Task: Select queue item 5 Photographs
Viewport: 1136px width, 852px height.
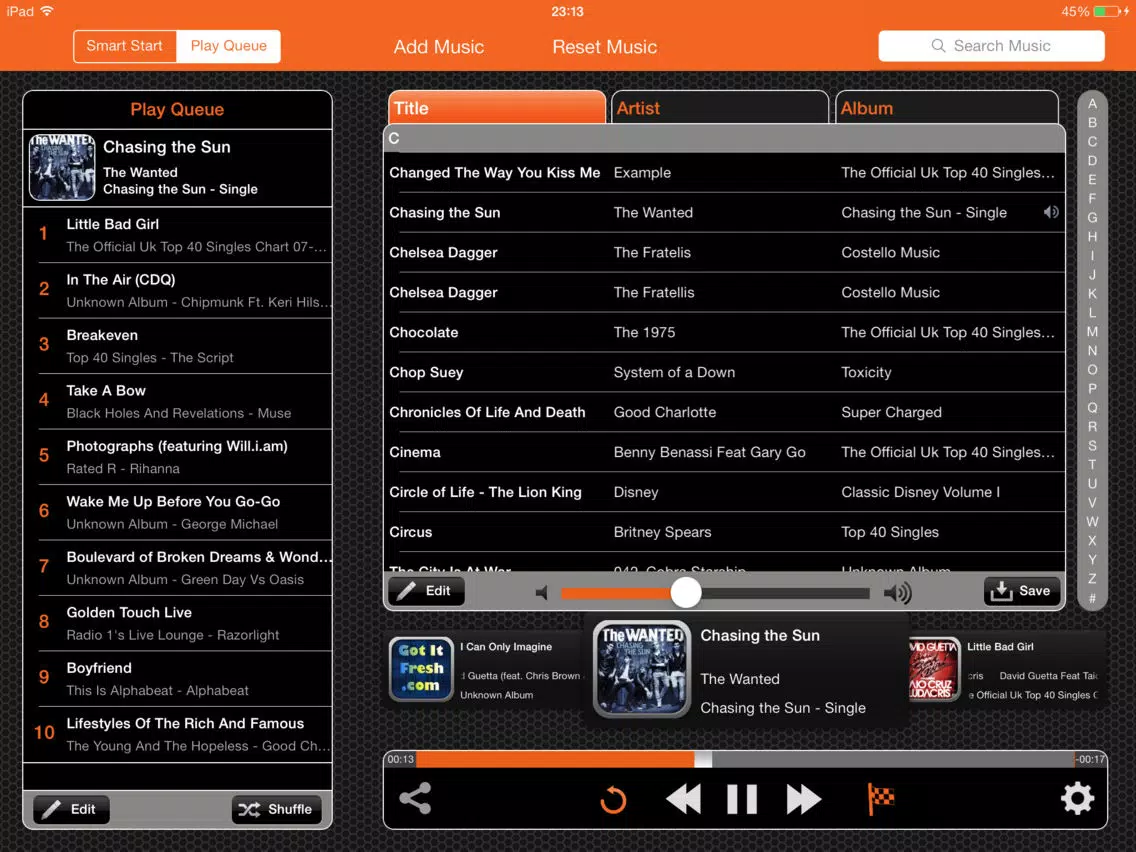Action: 178,456
